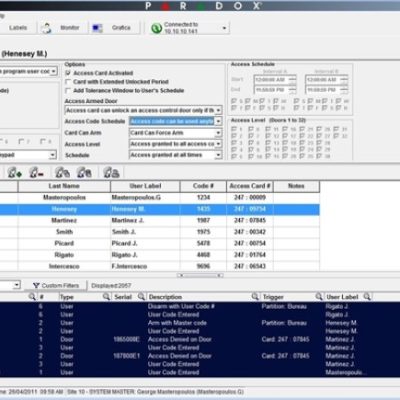Adjust Interval A End time spinner
This screenshot has height=400, width=400.
(x=292, y=90)
